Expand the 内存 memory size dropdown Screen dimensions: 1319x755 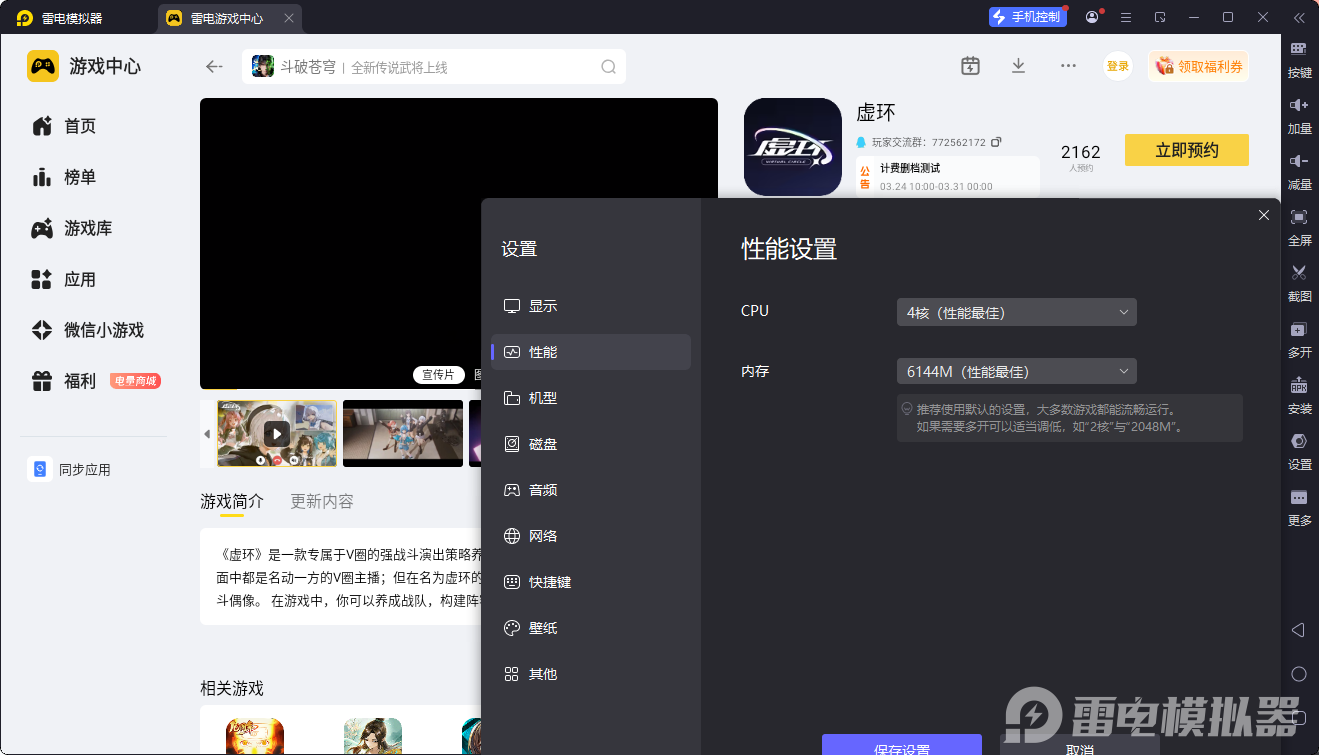pyautogui.click(x=1016, y=372)
